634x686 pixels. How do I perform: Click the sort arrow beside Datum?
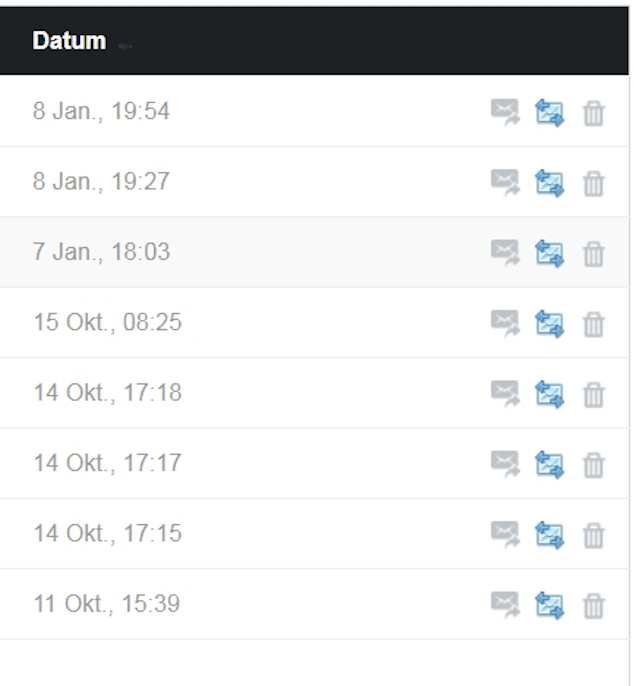[x=124, y=45]
